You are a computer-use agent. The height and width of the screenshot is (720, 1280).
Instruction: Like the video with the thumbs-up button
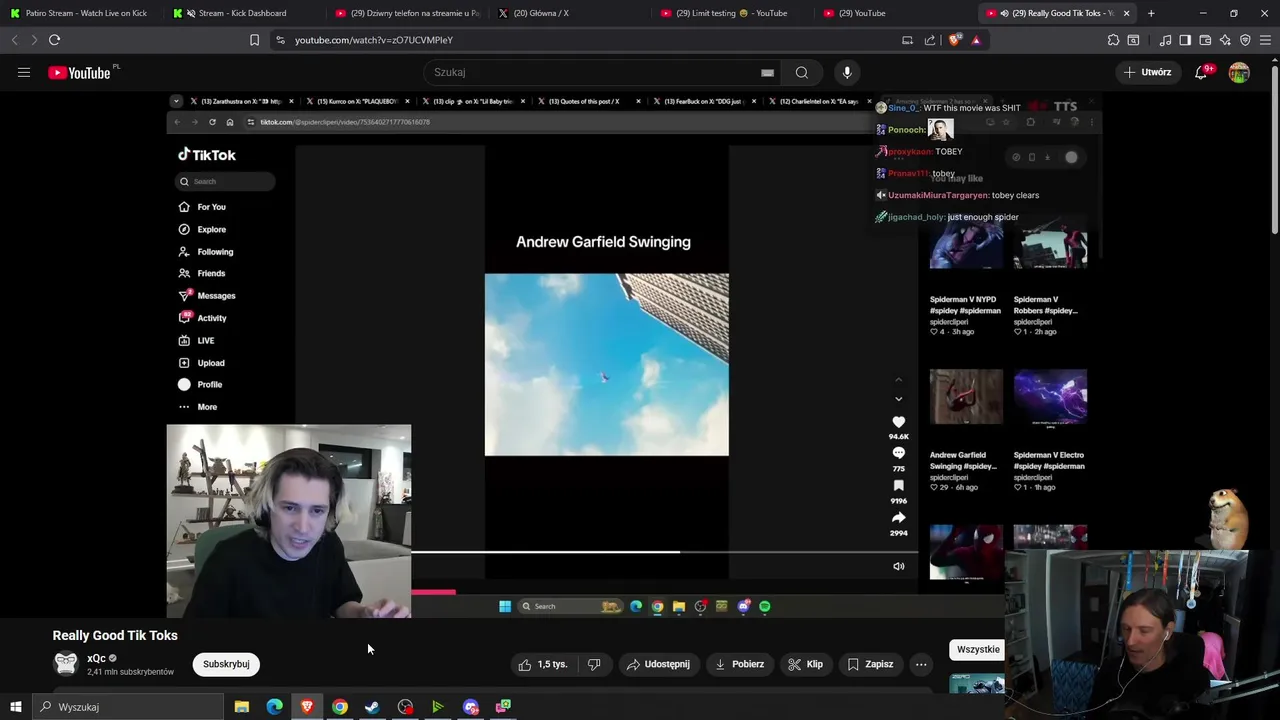[542, 664]
